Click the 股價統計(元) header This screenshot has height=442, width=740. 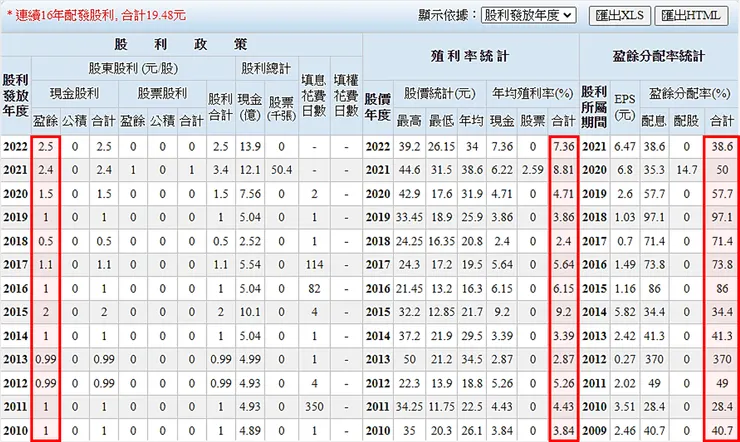439,93
